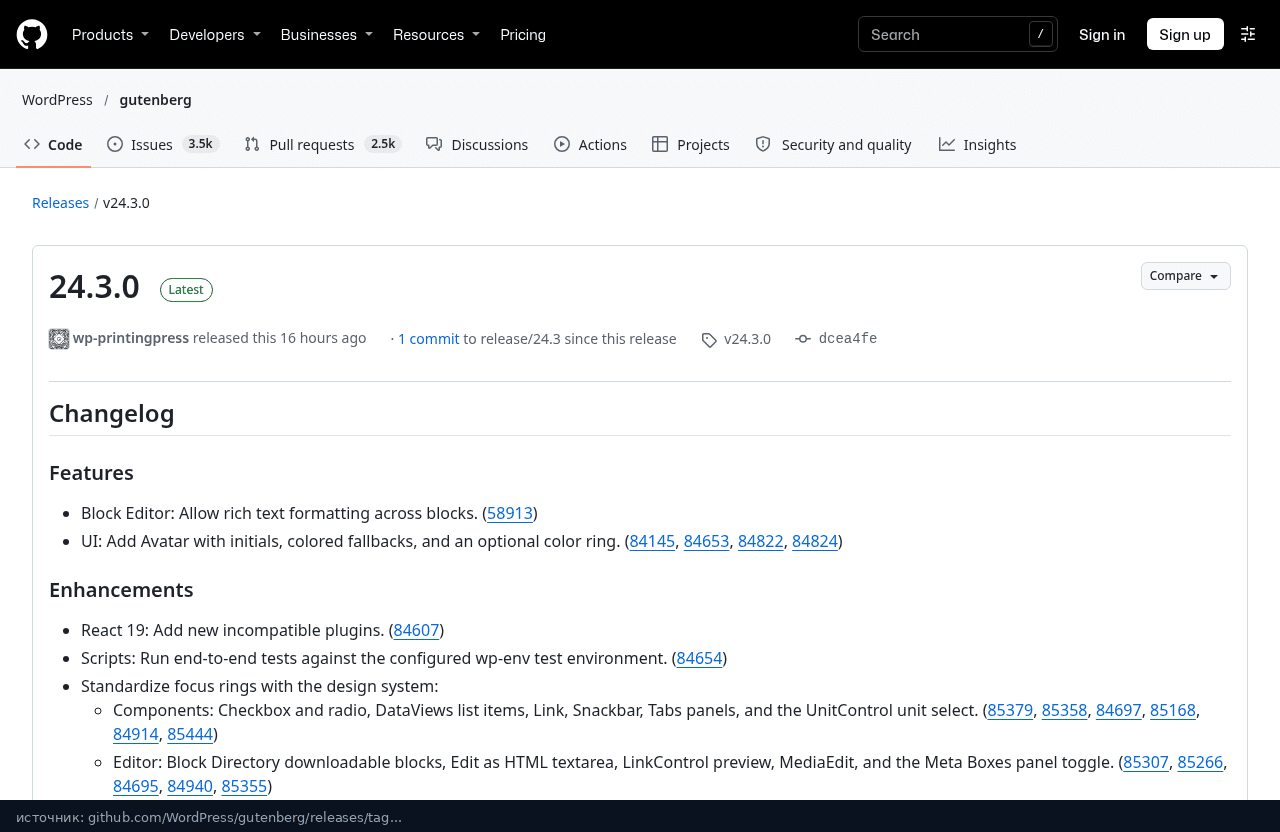The image size is (1280, 832).
Task: Open pull request 84145 link
Action: (x=652, y=541)
